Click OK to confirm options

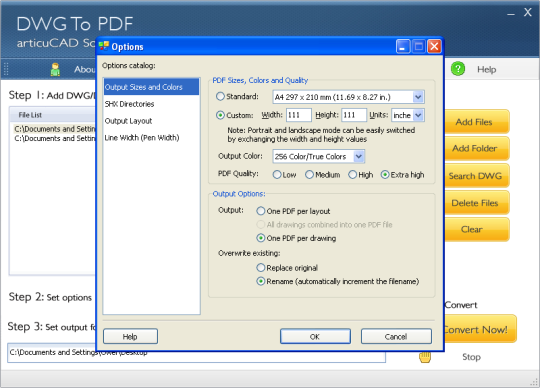click(x=315, y=336)
